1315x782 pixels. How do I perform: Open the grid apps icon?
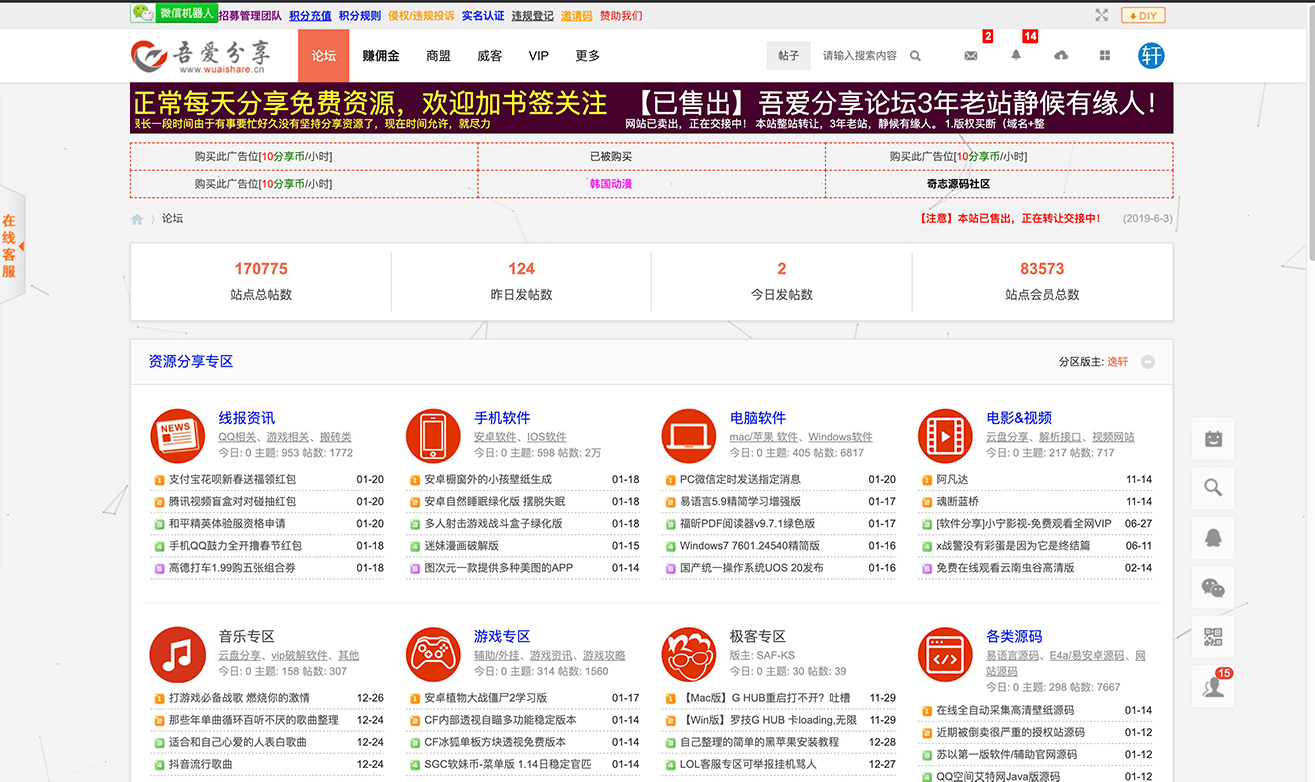click(1105, 56)
